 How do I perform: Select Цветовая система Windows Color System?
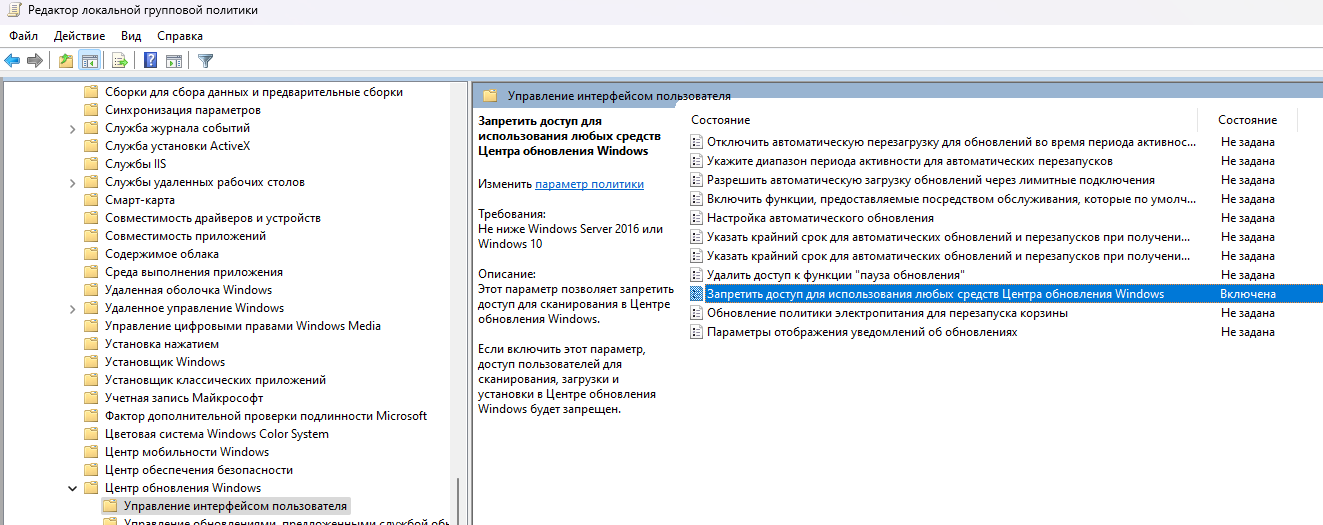click(217, 434)
